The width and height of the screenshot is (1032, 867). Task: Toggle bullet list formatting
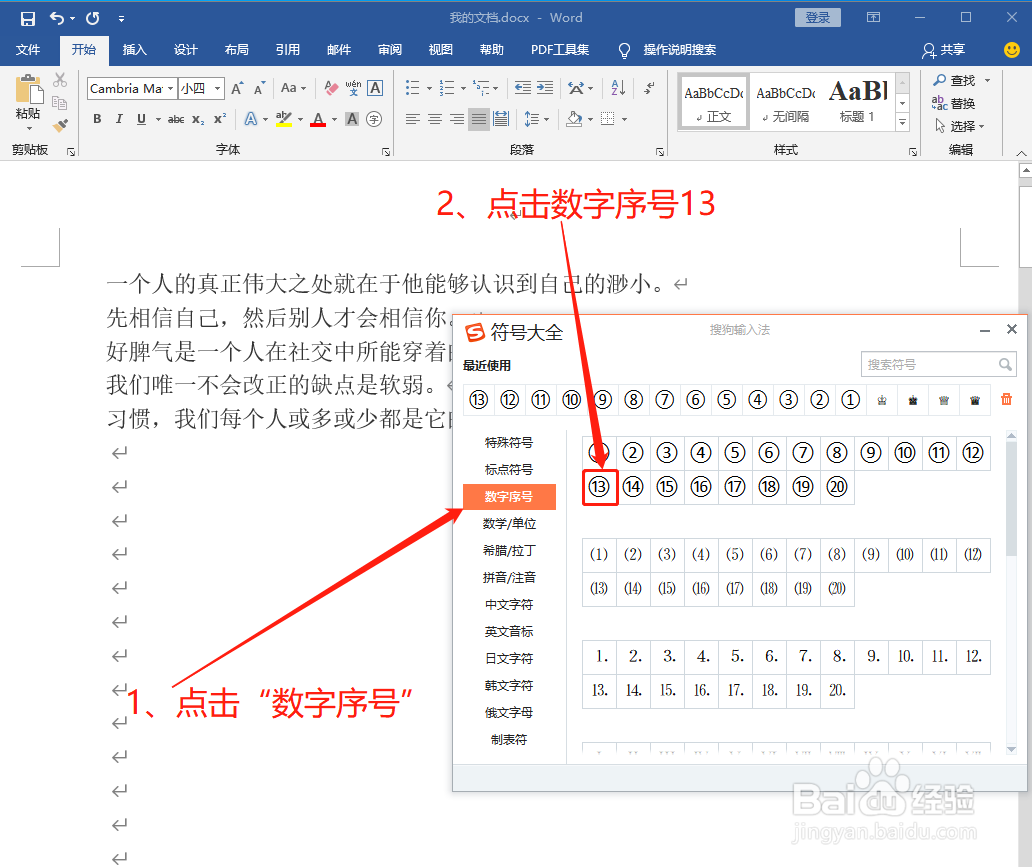[x=413, y=88]
